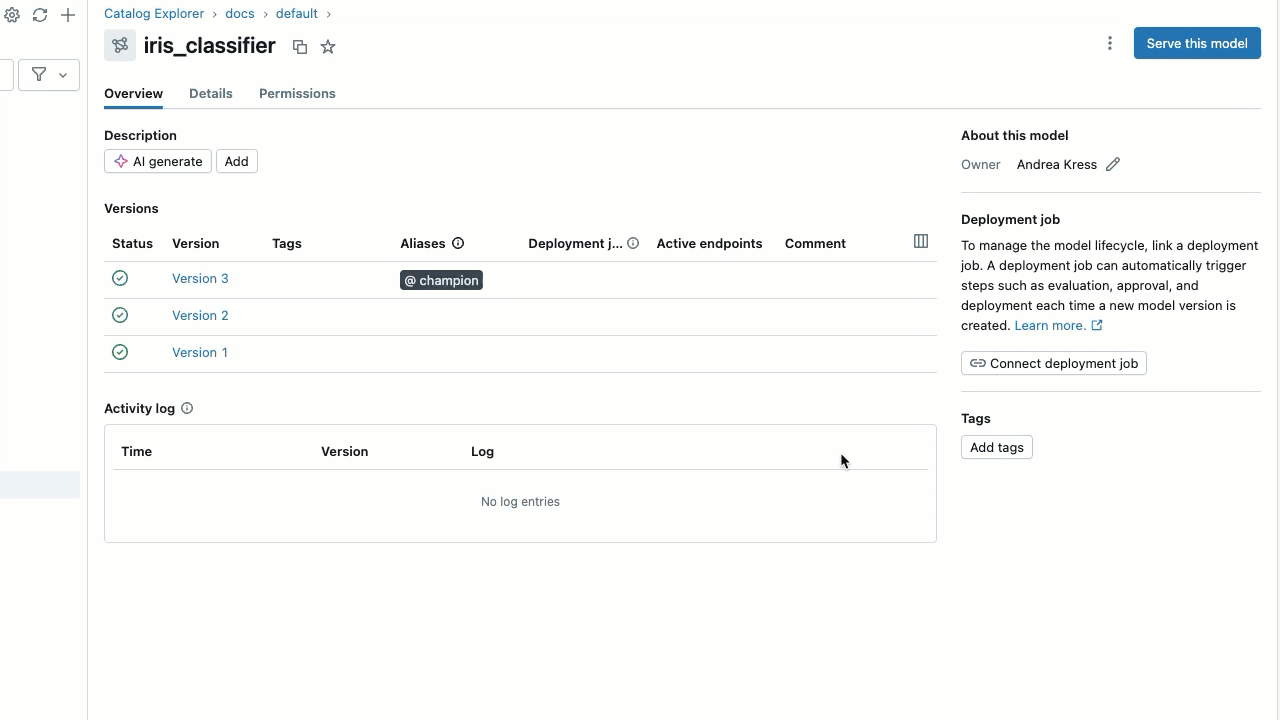
Task: Click Connect deployment job
Action: (1053, 363)
